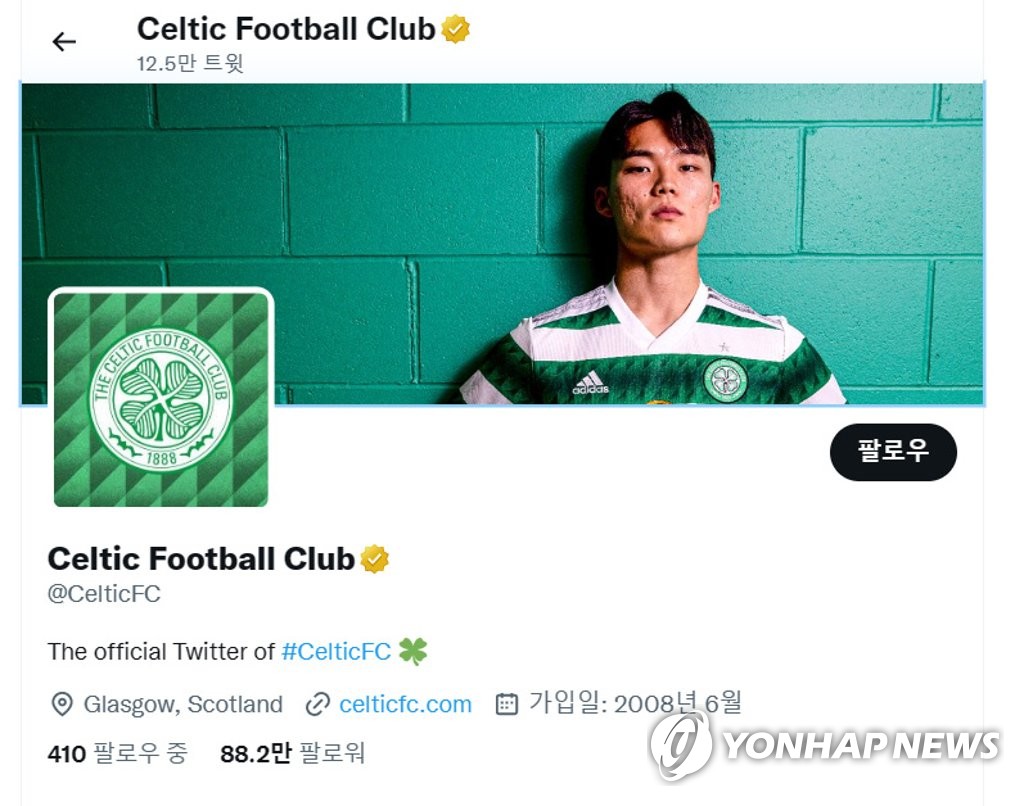This screenshot has height=806, width=1024.
Task: Click the shamrock emoji in the bio
Action: tap(413, 651)
